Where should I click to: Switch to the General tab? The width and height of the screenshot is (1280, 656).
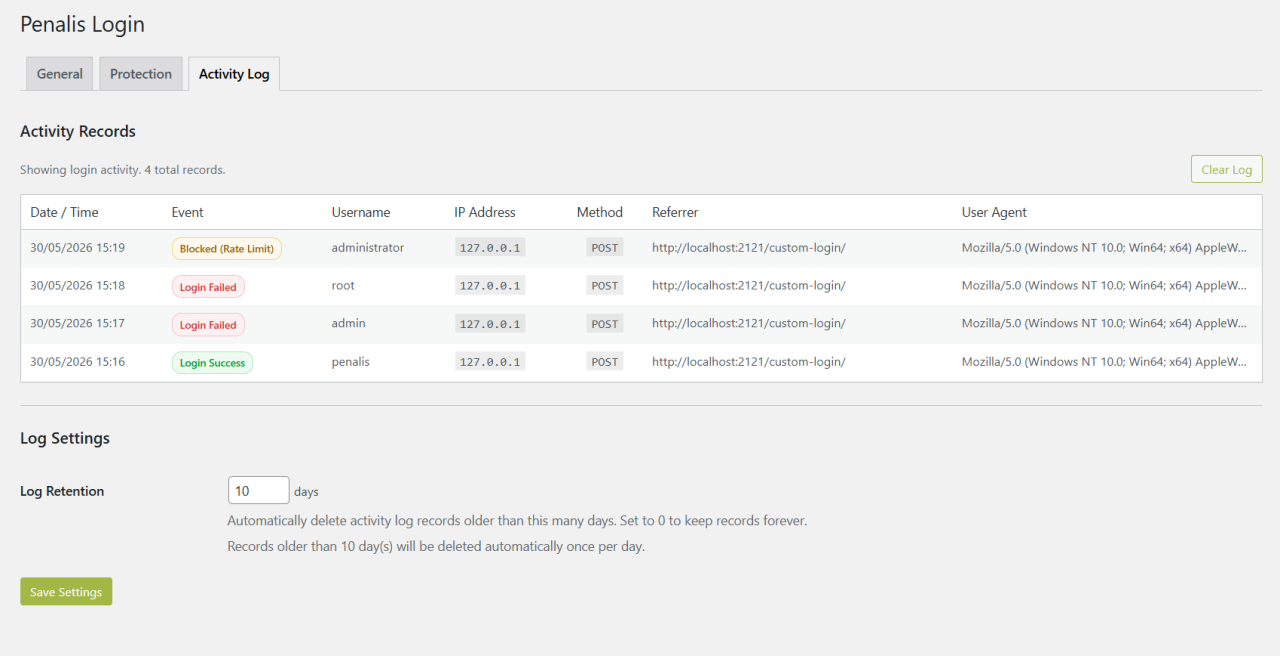(x=60, y=74)
